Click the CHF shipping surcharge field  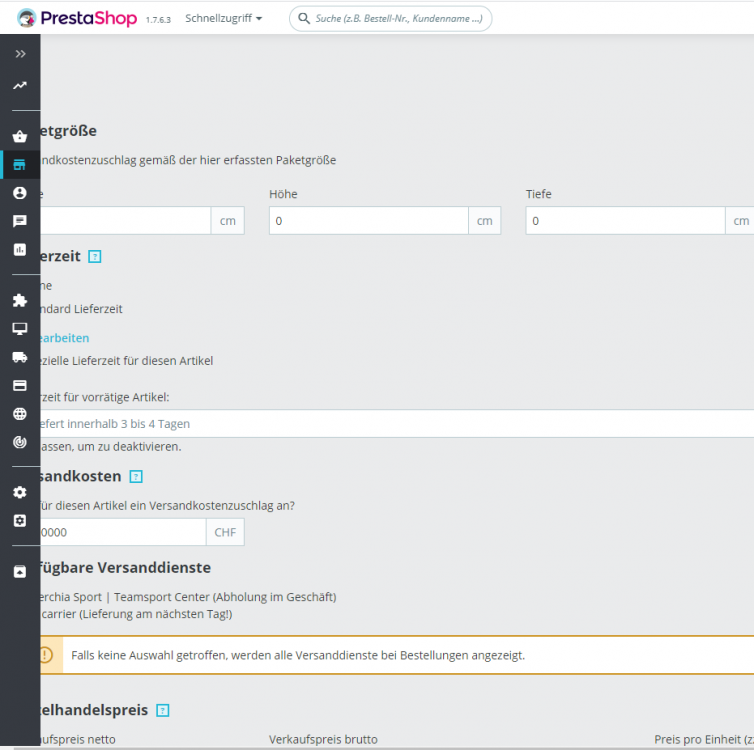(123, 532)
